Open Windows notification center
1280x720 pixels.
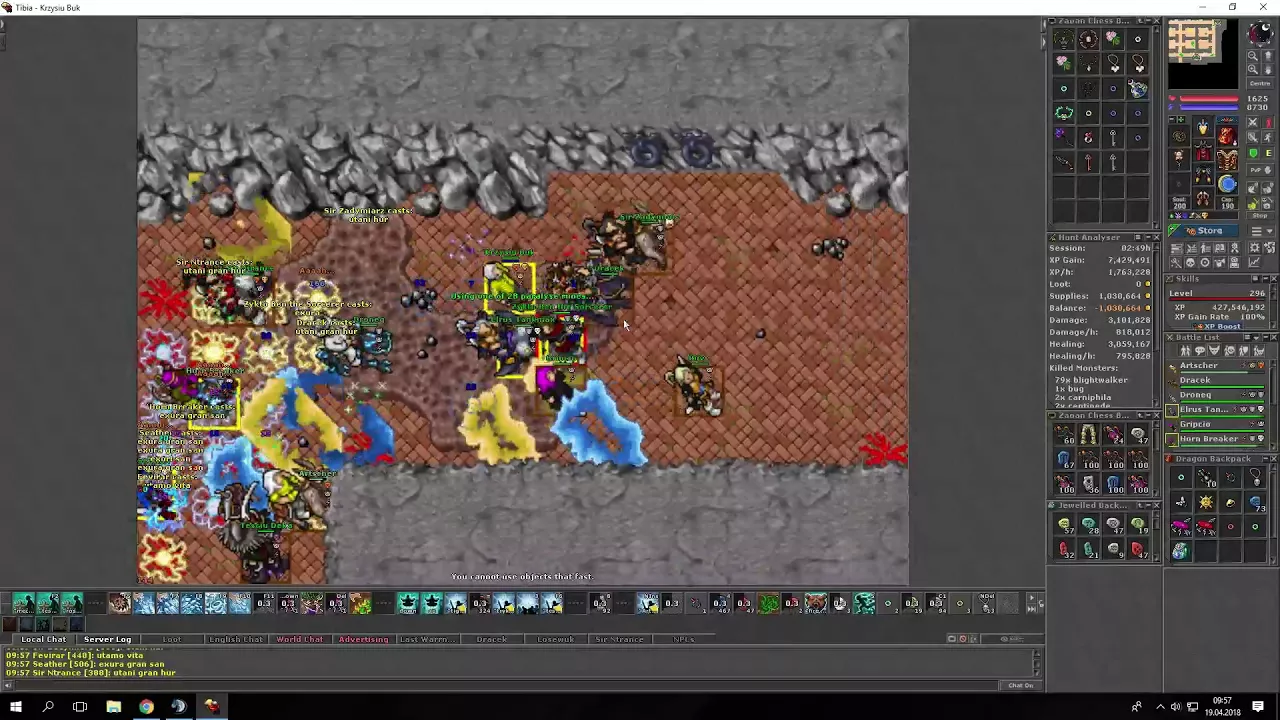(x=1258, y=707)
